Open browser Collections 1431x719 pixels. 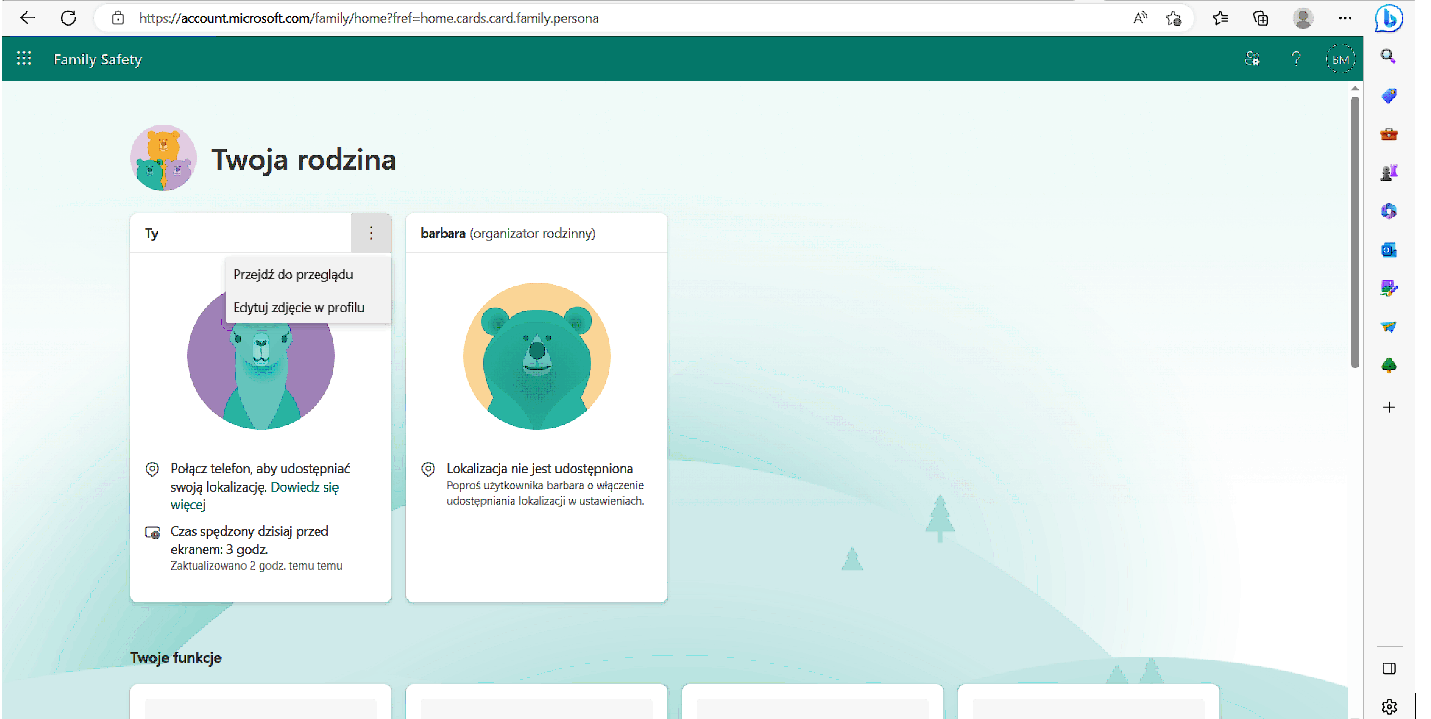pos(1261,18)
